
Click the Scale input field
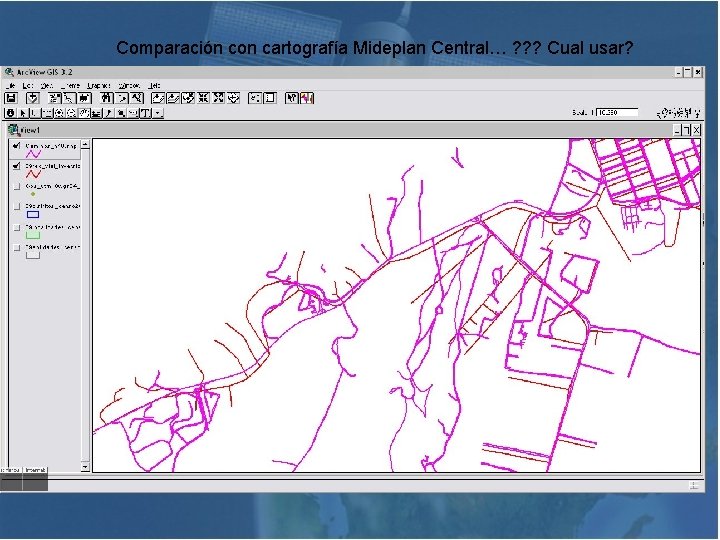[x=617, y=112]
